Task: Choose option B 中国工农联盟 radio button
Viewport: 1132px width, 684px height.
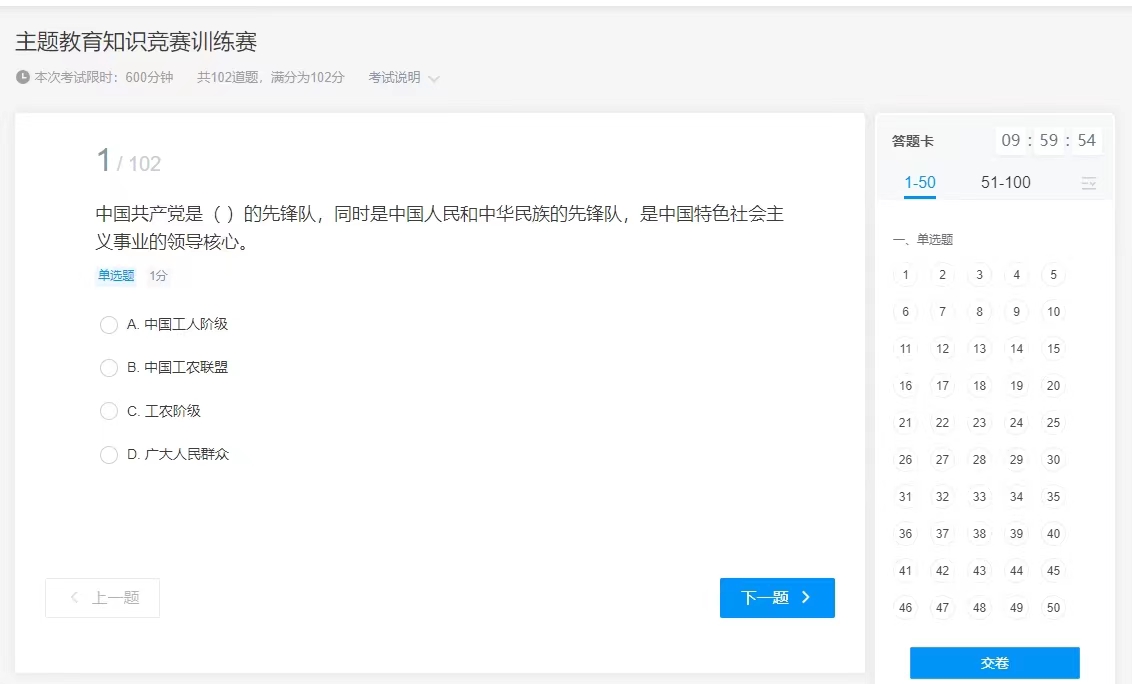Action: click(109, 368)
